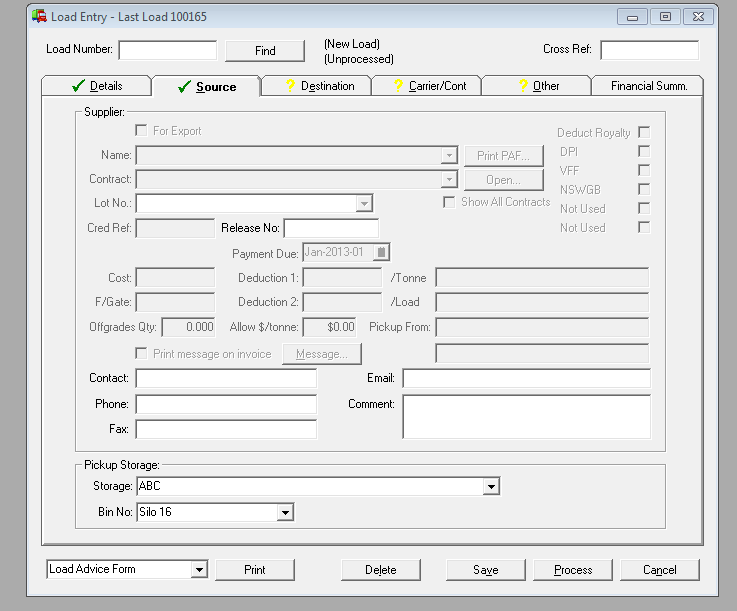The width and height of the screenshot is (737, 611).
Task: Click the Delete button
Action: click(x=381, y=570)
